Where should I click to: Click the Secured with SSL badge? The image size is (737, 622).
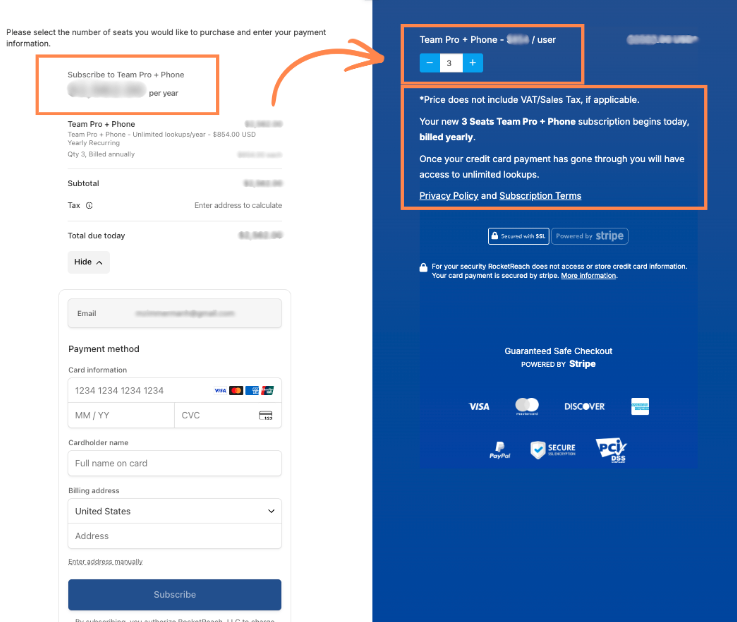pos(518,236)
